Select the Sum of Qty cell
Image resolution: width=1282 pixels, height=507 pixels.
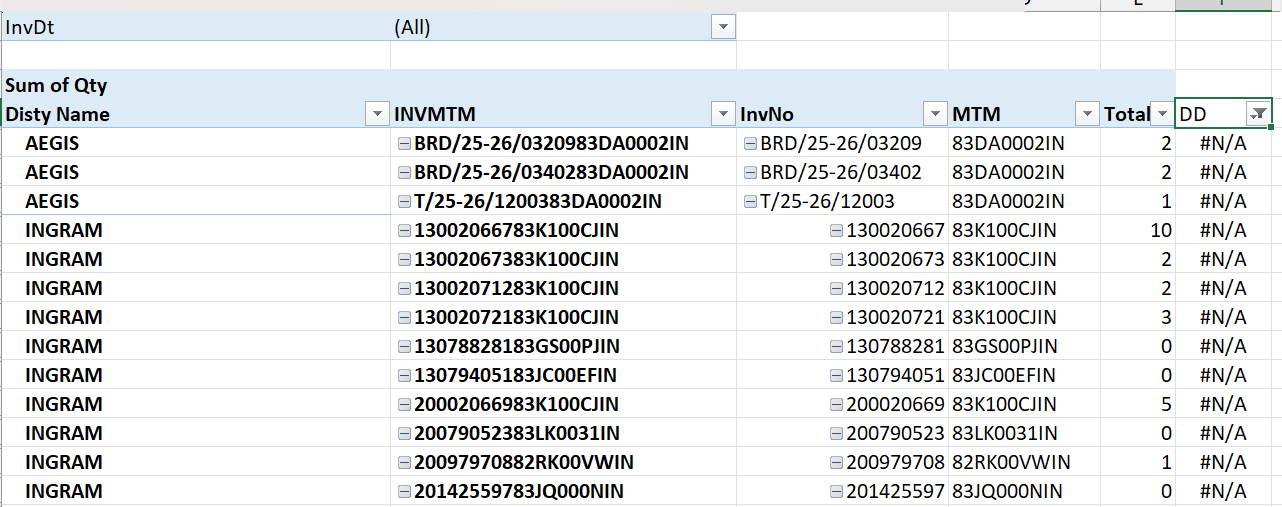pos(56,85)
